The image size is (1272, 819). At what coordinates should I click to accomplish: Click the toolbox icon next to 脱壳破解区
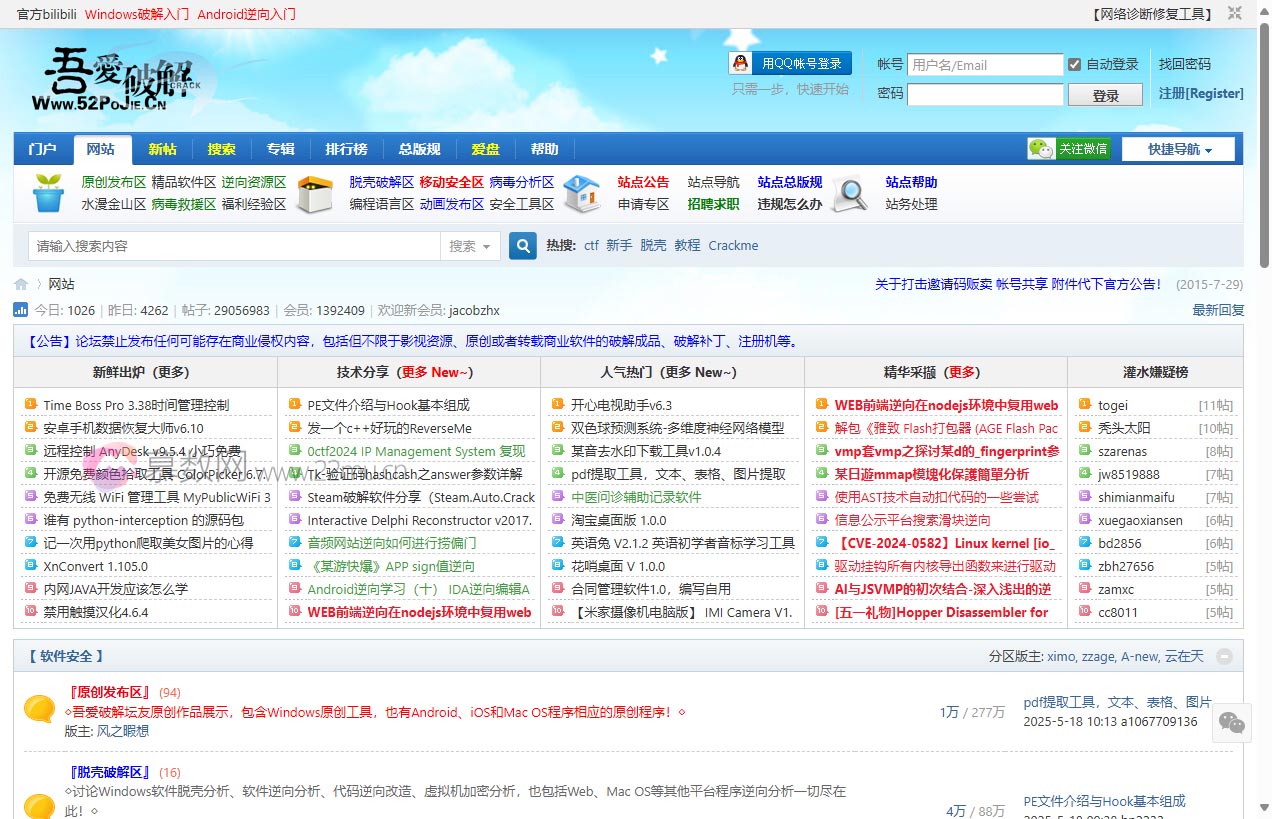[x=316, y=192]
